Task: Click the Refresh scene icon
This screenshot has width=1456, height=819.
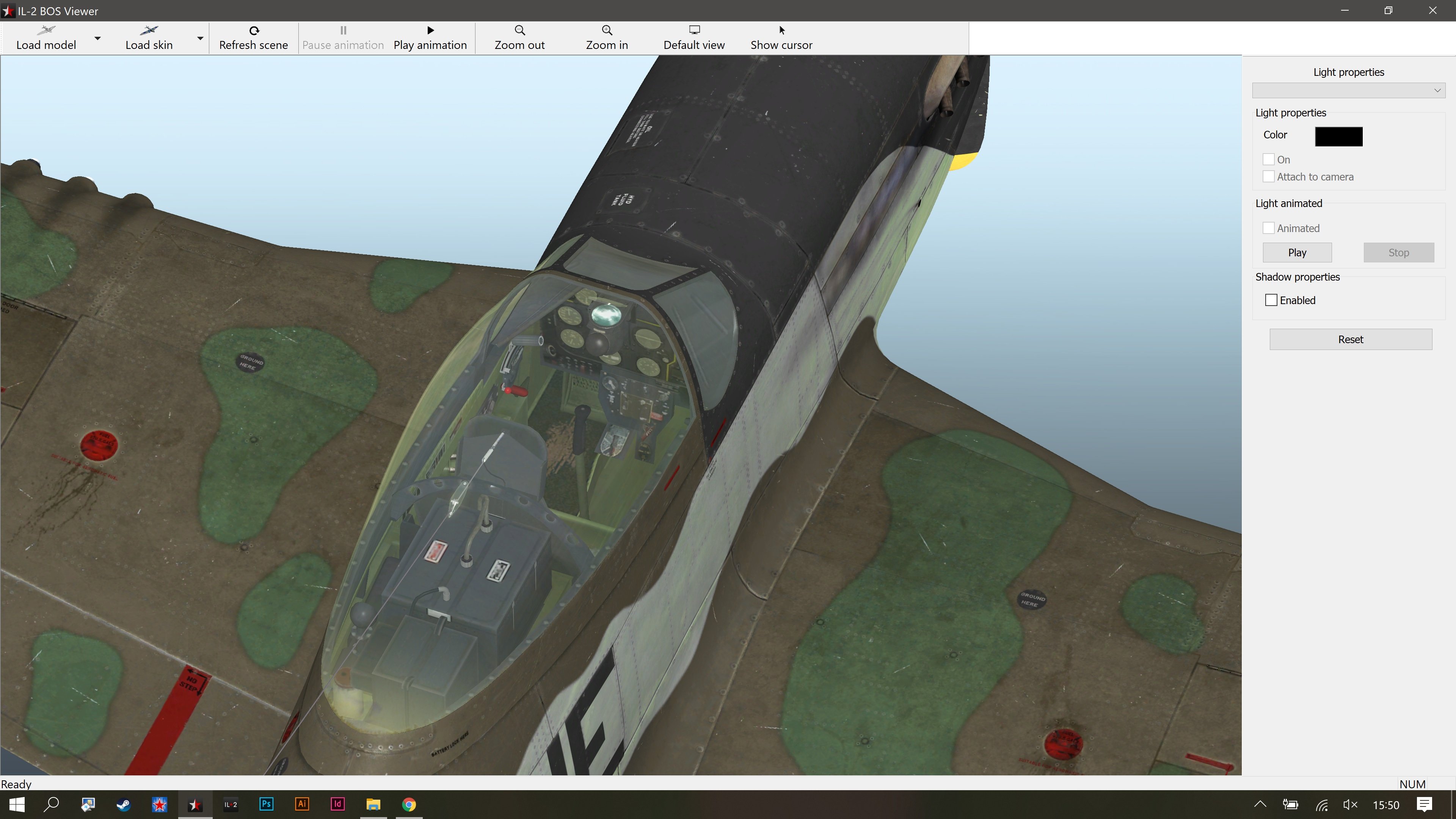Action: click(x=254, y=30)
